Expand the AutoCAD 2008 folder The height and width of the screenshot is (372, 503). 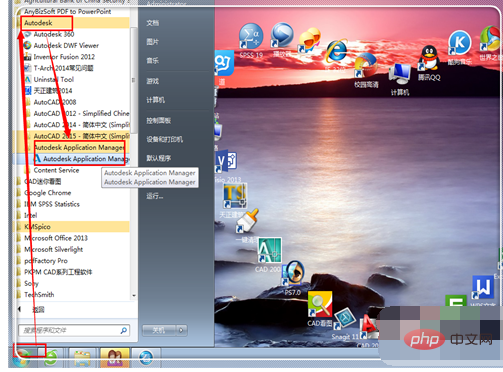[55, 102]
